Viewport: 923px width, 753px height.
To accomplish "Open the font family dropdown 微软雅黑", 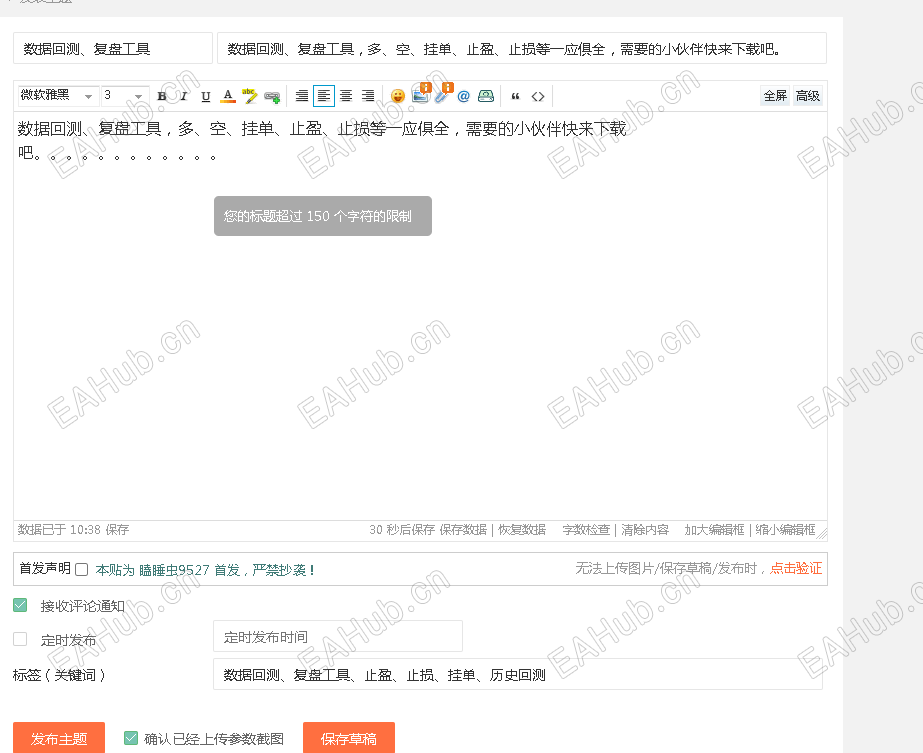I will pos(57,95).
